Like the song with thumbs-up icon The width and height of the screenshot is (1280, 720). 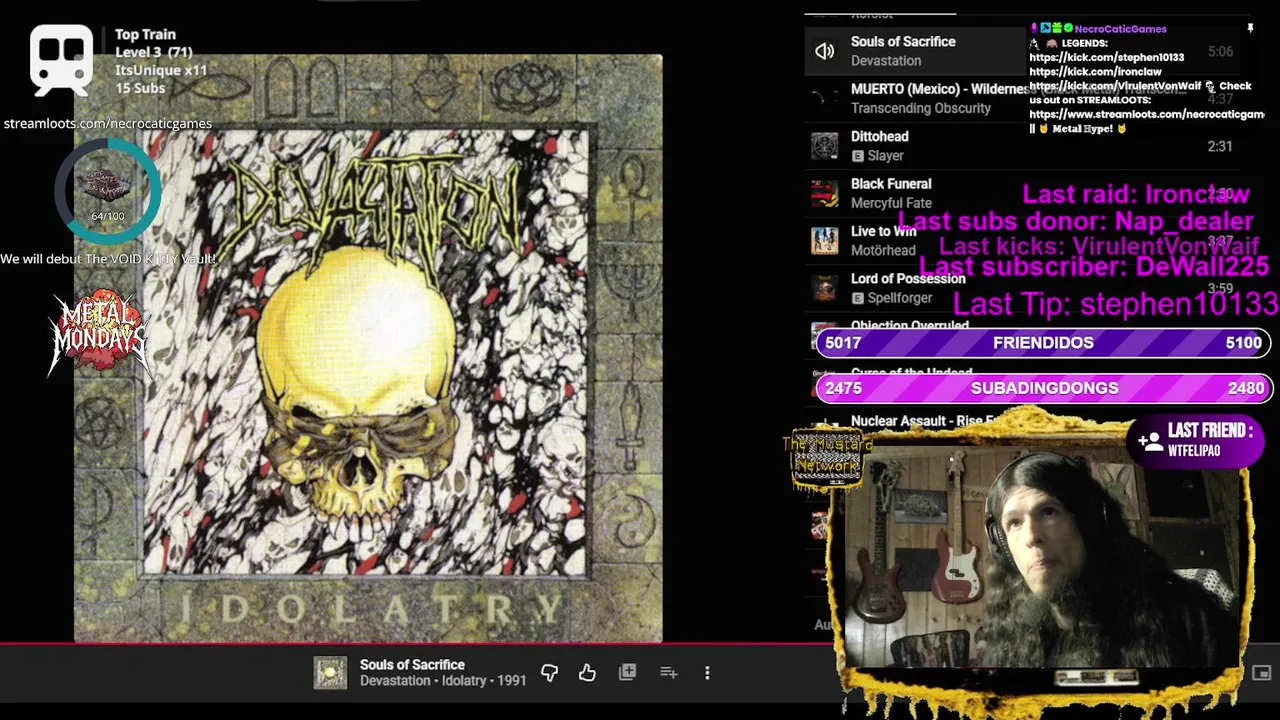[x=587, y=673]
